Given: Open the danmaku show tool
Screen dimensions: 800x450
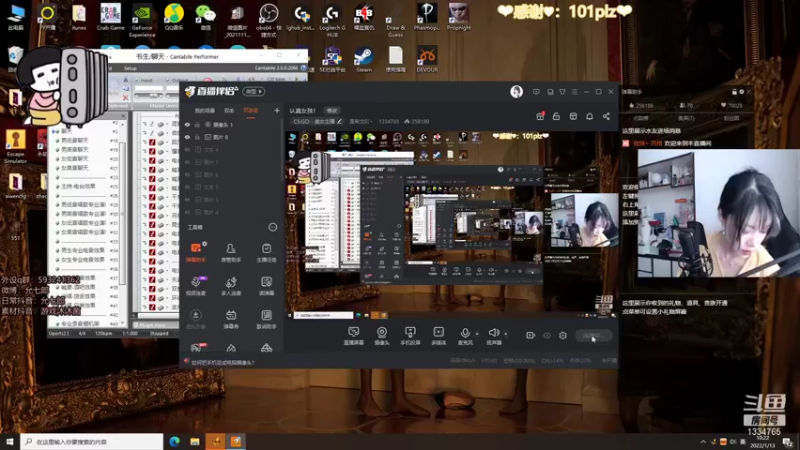Looking at the screenshot, I should [231, 319].
